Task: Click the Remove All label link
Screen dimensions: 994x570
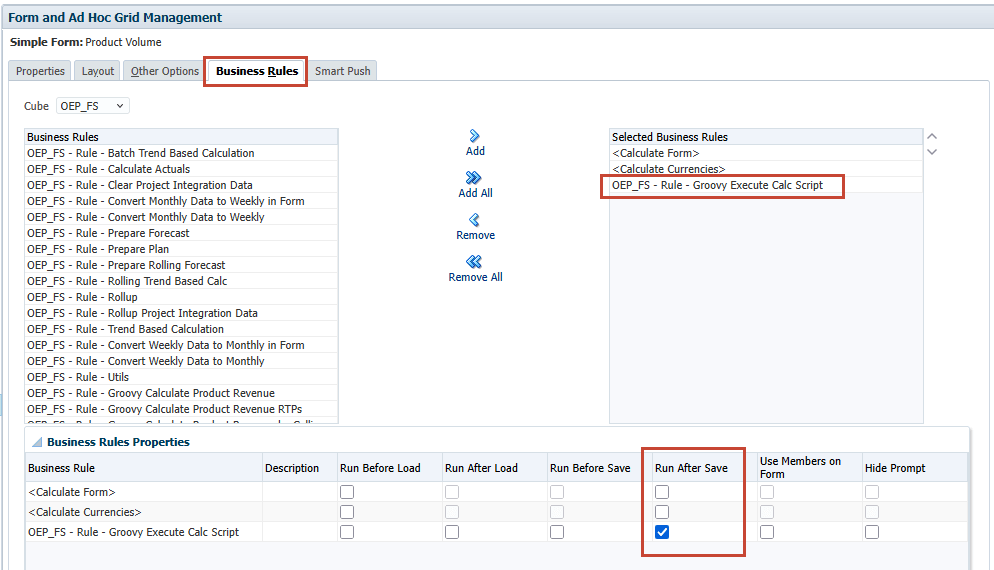Action: click(x=475, y=277)
